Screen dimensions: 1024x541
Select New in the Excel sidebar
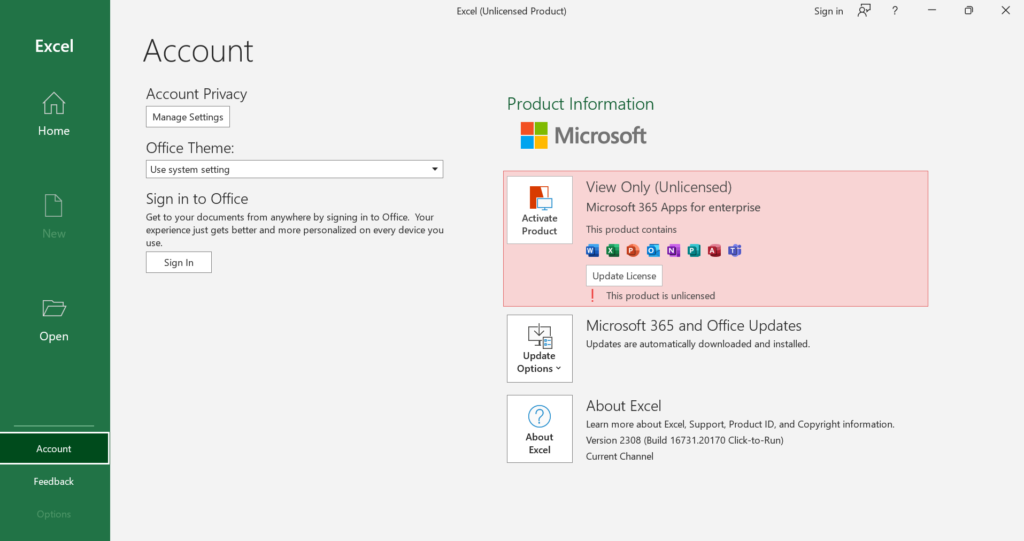[54, 216]
